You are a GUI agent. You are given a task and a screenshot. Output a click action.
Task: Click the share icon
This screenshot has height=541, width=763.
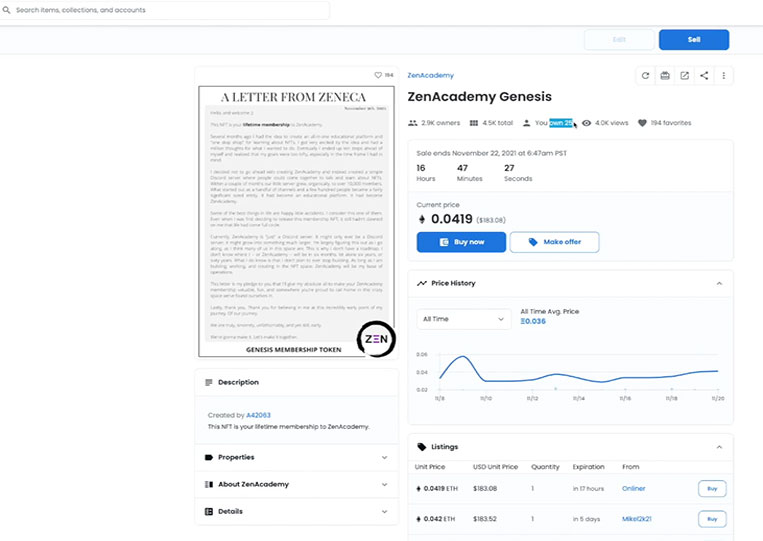click(704, 75)
